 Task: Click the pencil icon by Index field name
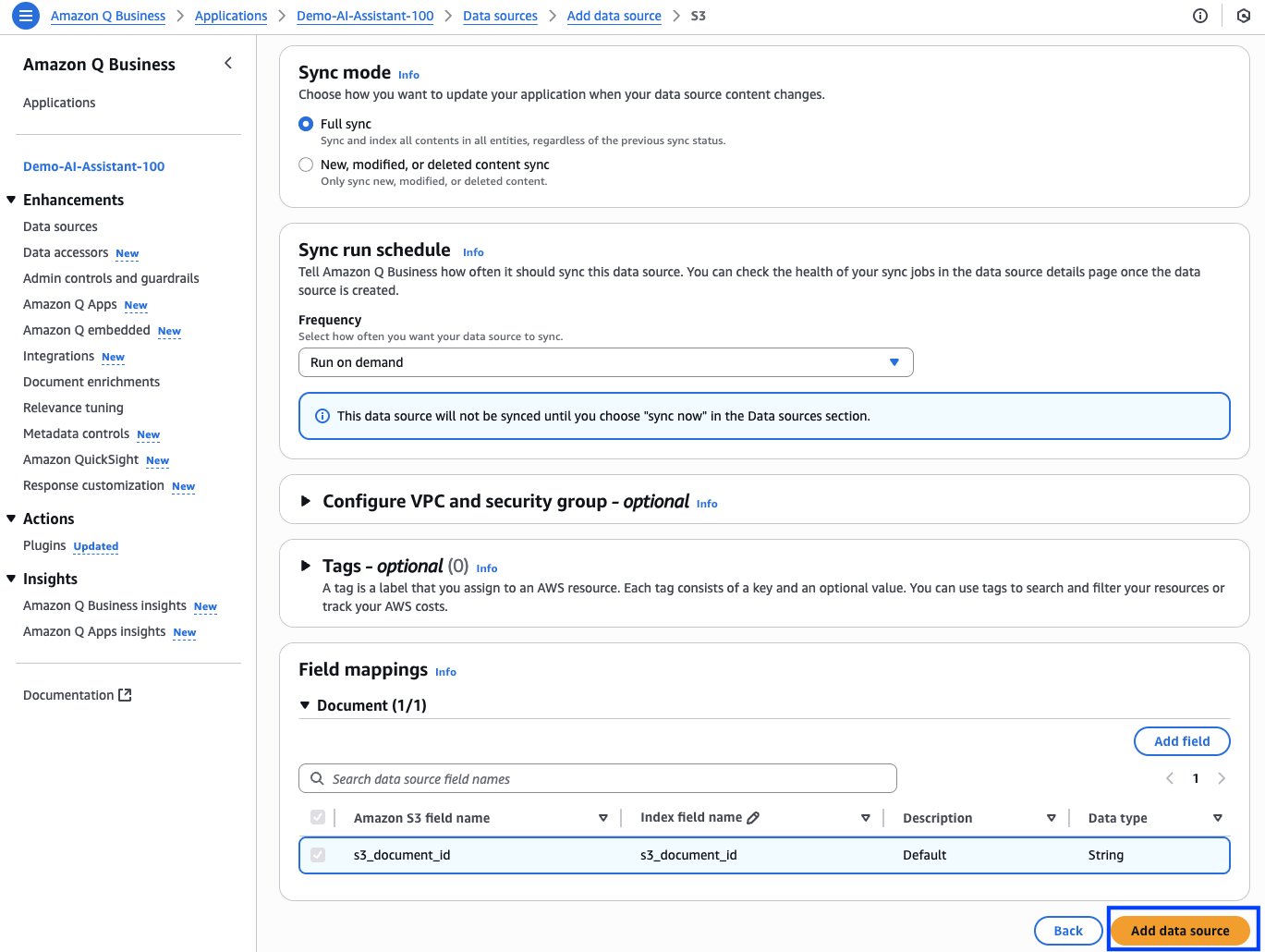pos(753,817)
